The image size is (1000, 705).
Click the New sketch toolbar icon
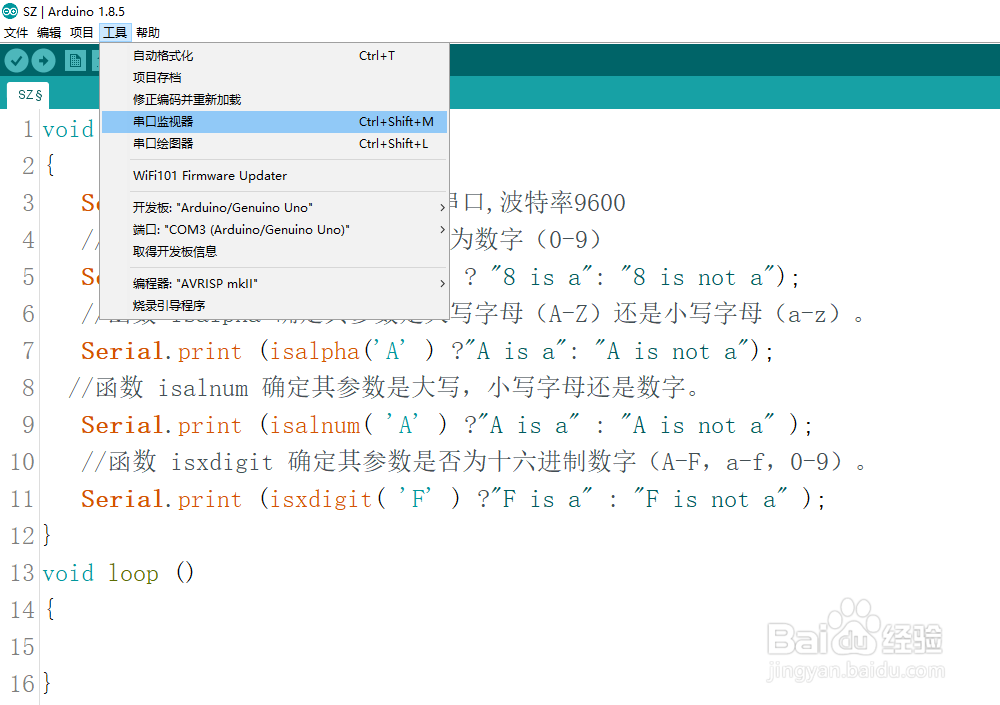tap(75, 61)
